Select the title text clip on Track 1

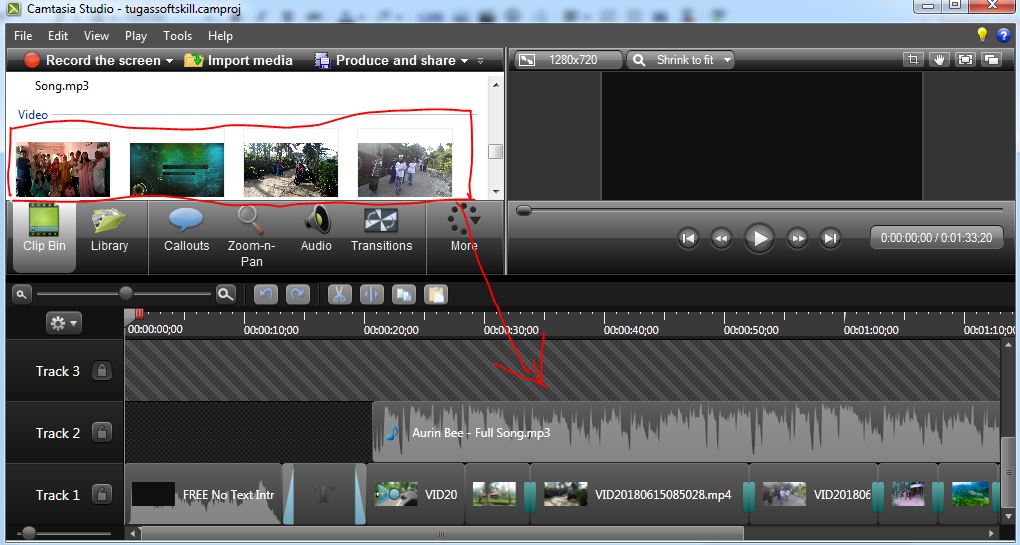tap(324, 494)
